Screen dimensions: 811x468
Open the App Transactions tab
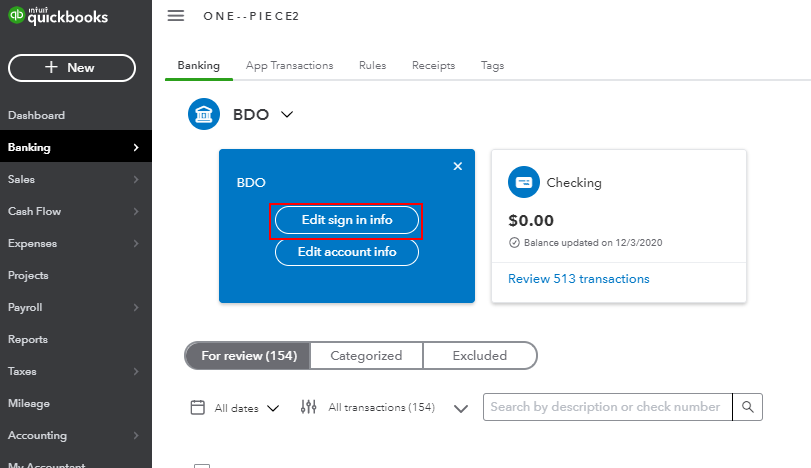pyautogui.click(x=290, y=66)
